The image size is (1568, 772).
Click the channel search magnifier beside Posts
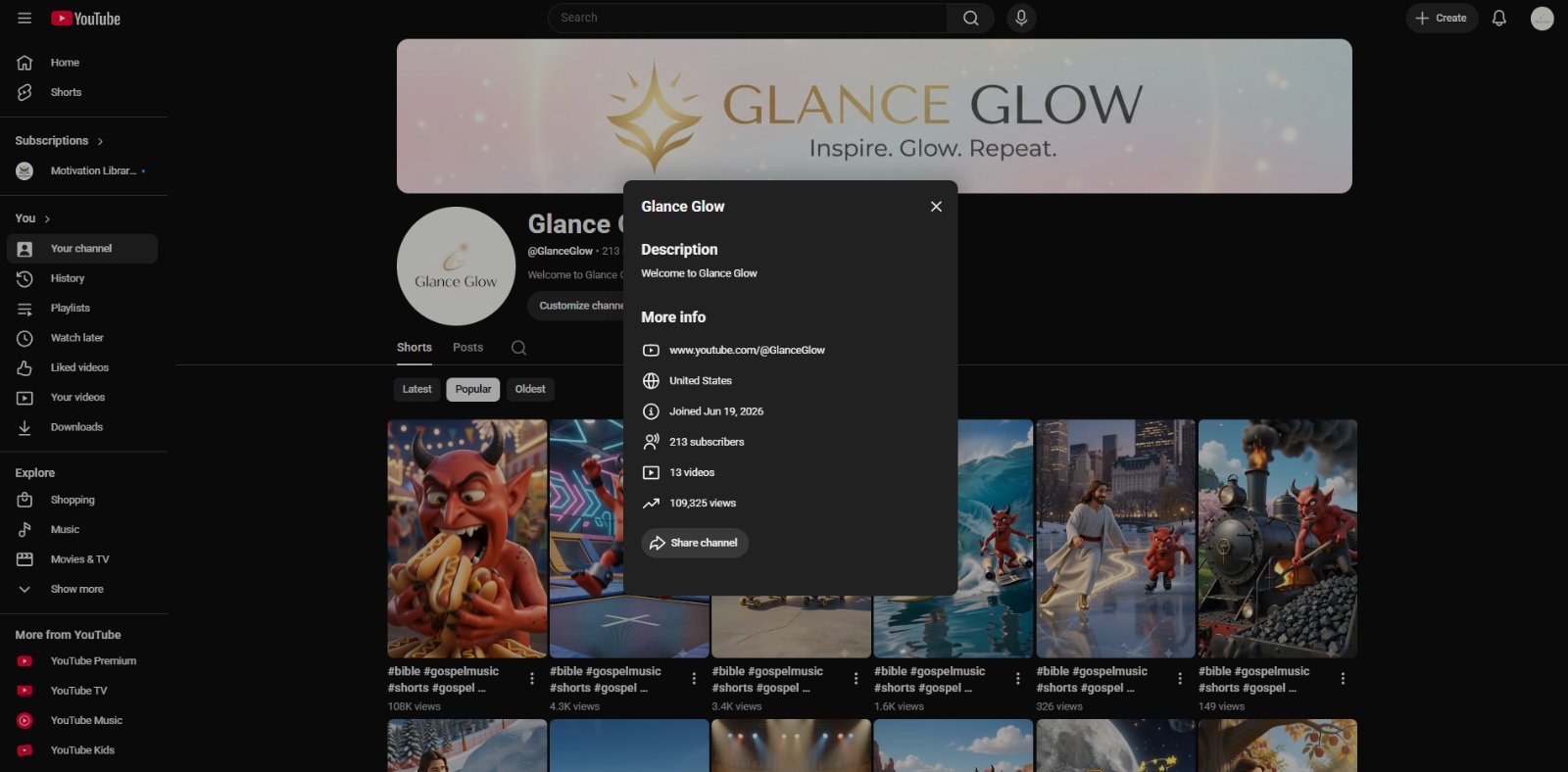(x=518, y=348)
